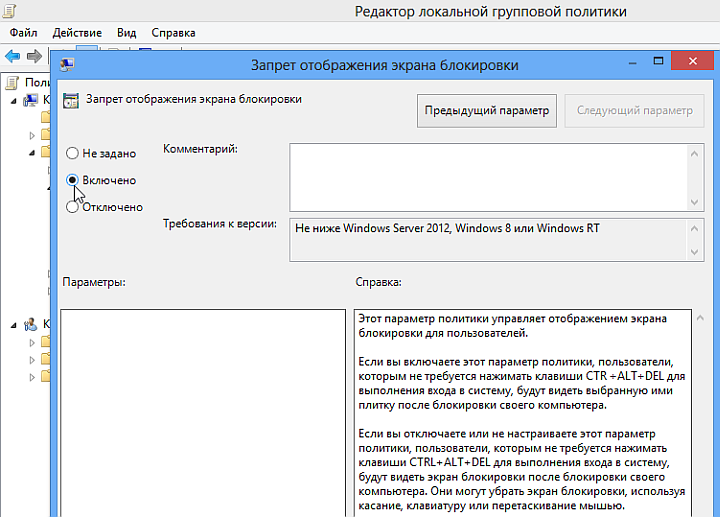Screen dimensions: 720x517
Task: Click the policy editor scroll icon in tree root
Action: pyautogui.click(x=12, y=82)
